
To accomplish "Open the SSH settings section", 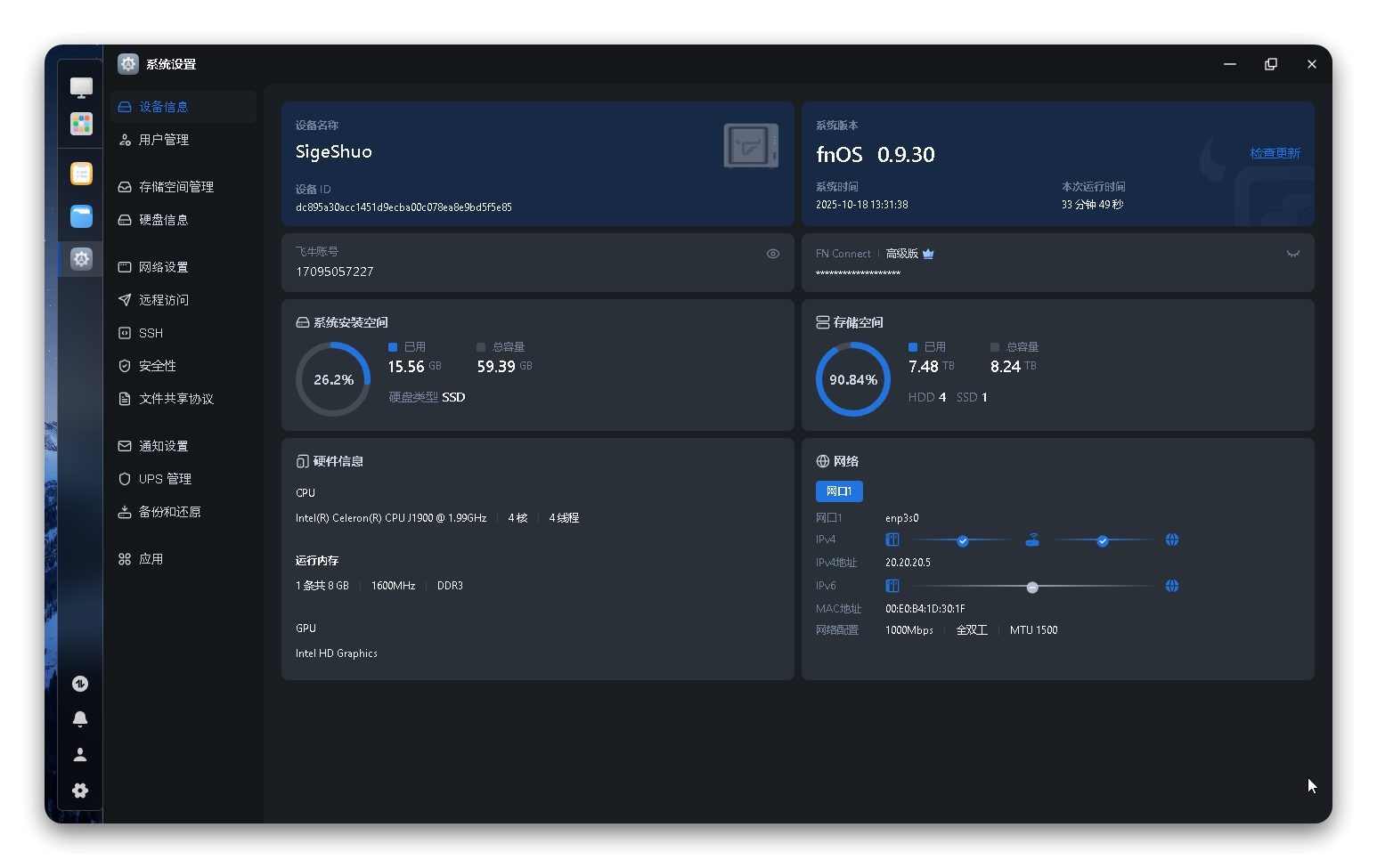I will [x=151, y=333].
